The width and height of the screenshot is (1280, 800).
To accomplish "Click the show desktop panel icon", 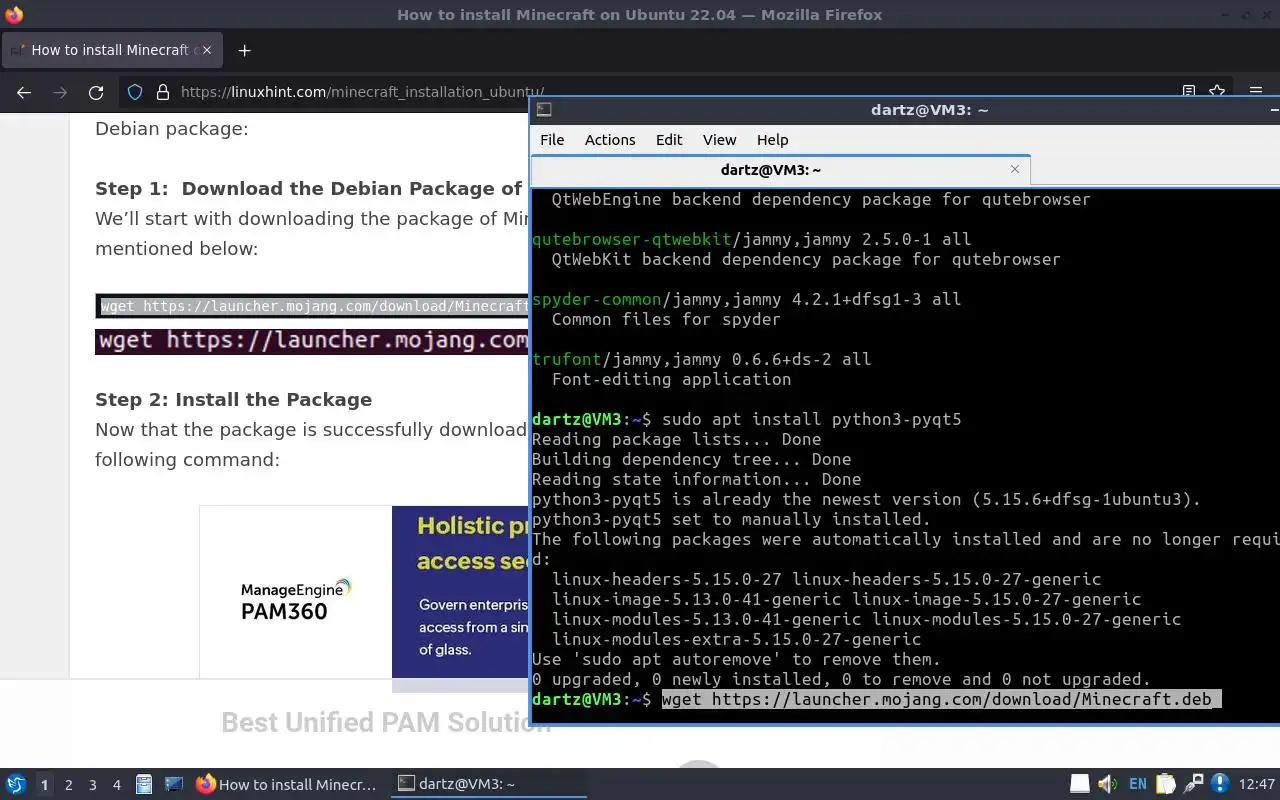I will 173,785.
